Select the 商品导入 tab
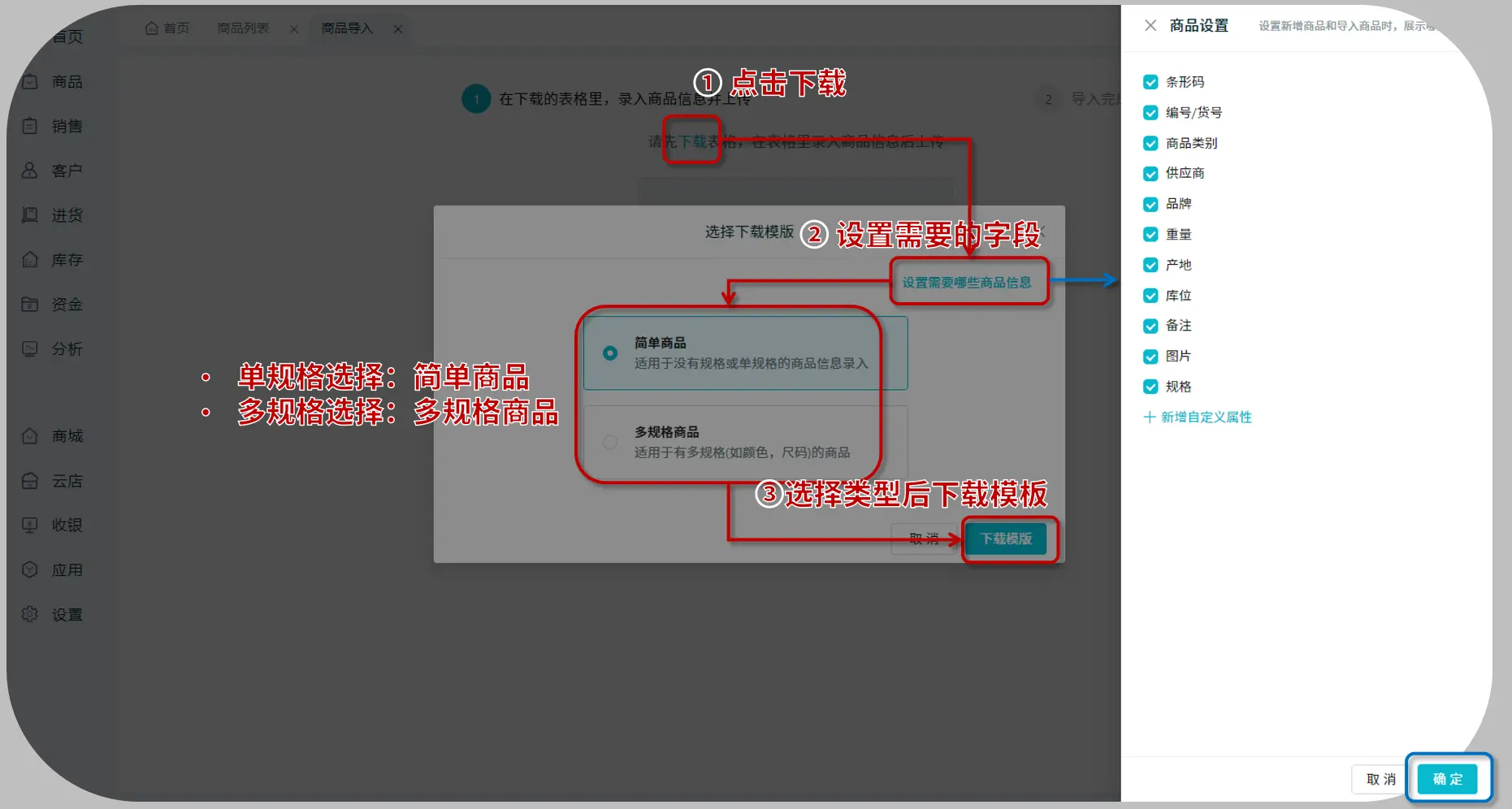The width and height of the screenshot is (1512, 809). point(347,28)
